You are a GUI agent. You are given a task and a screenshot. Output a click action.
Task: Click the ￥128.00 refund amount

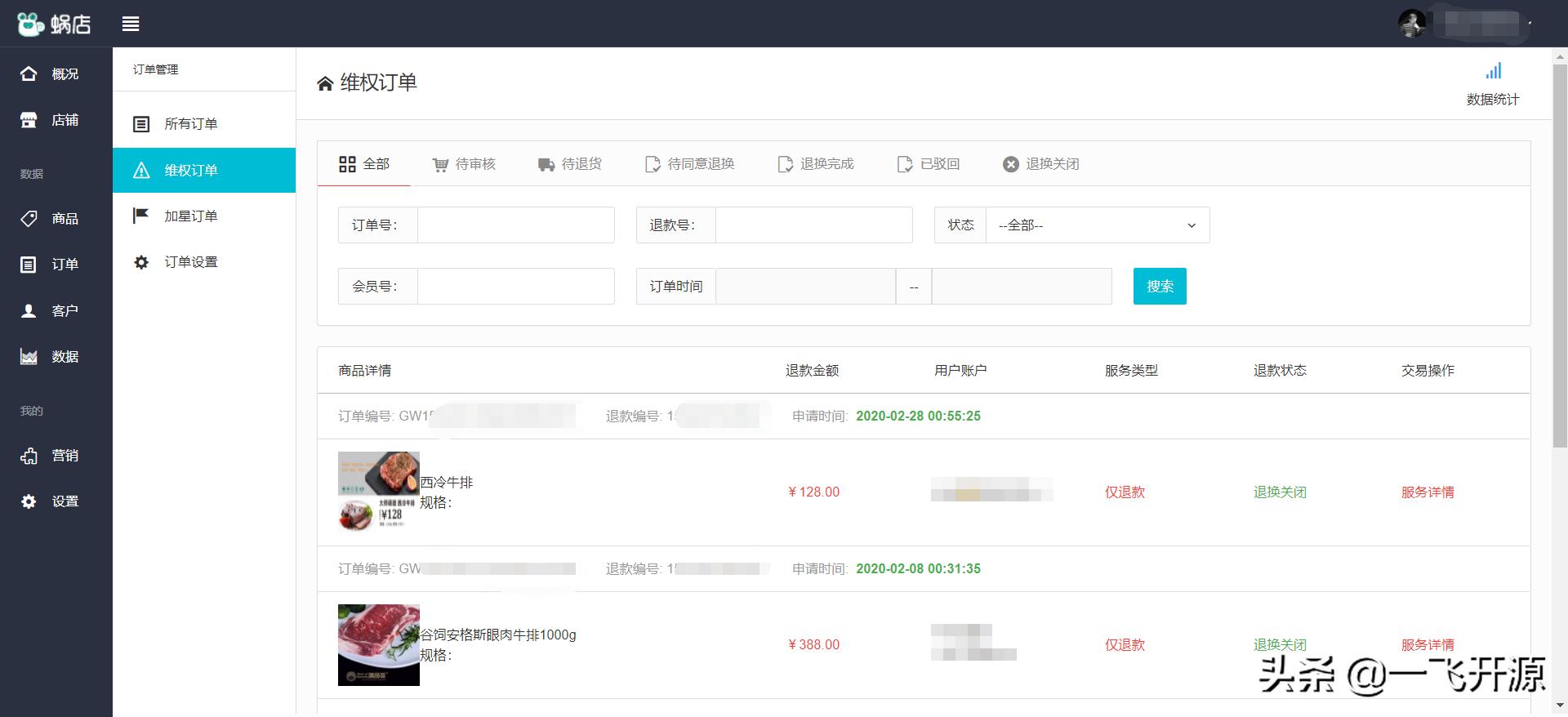click(813, 492)
